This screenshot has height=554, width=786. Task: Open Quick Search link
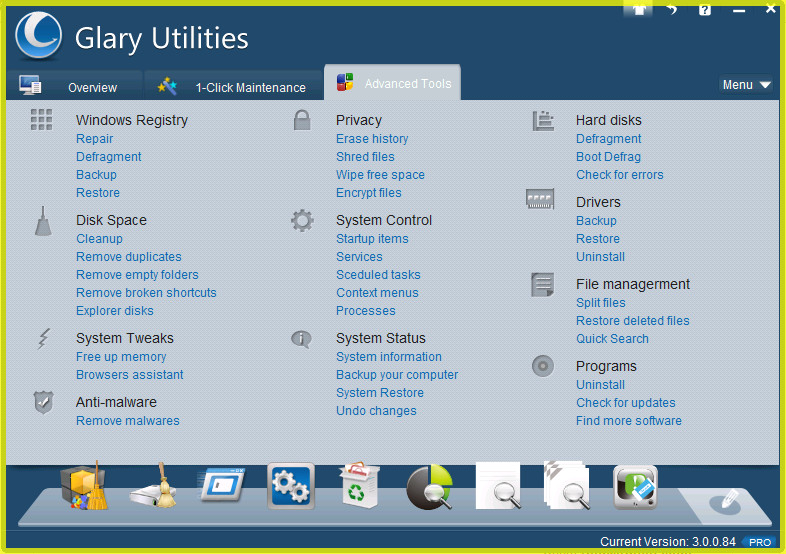613,339
